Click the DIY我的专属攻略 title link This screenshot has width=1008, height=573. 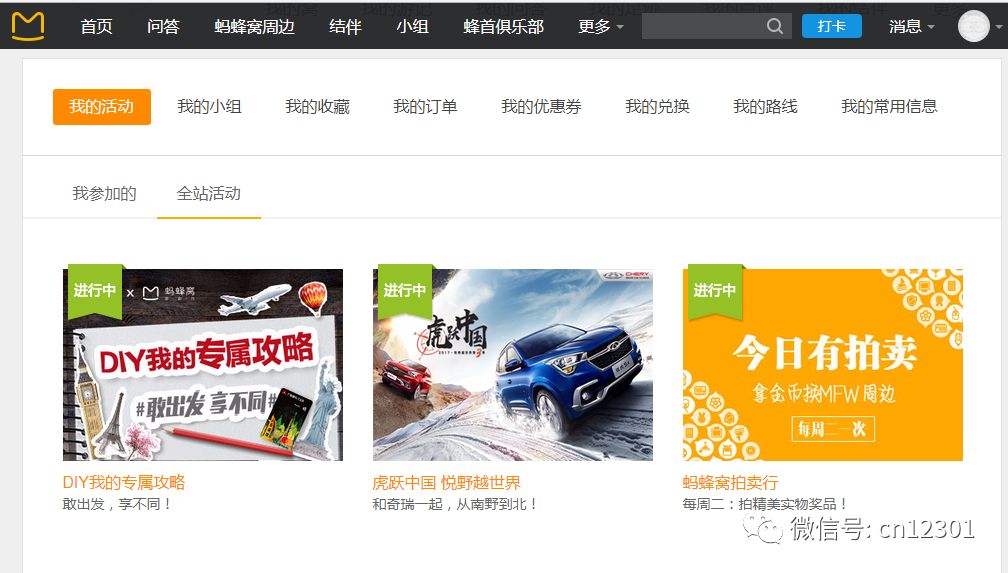click(124, 482)
